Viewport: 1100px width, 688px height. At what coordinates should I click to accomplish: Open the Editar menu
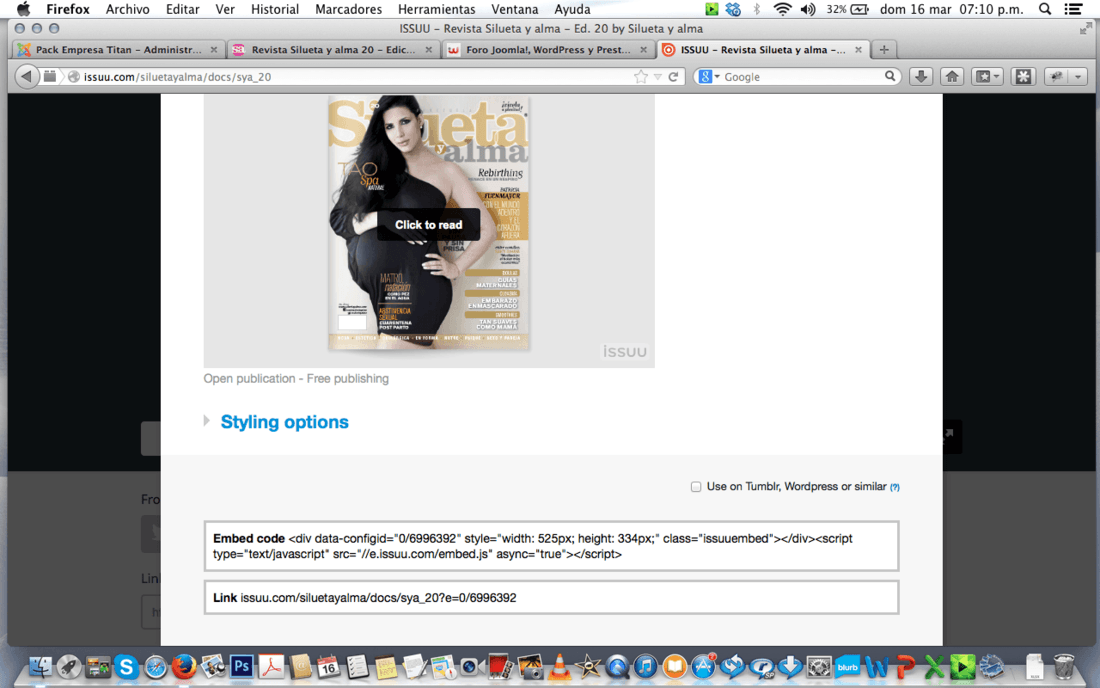(x=182, y=9)
